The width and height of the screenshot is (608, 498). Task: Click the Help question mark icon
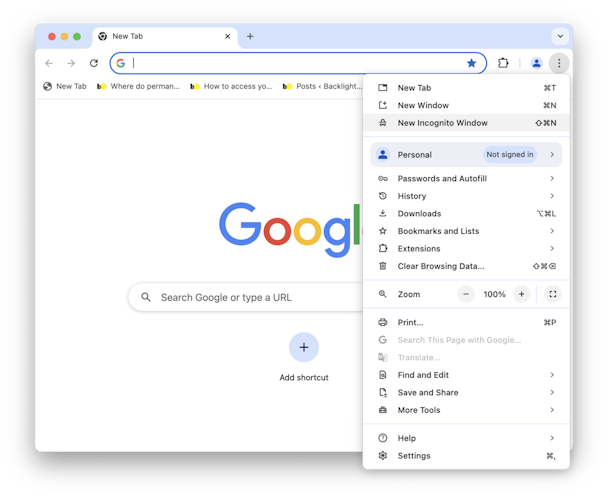pyautogui.click(x=383, y=438)
